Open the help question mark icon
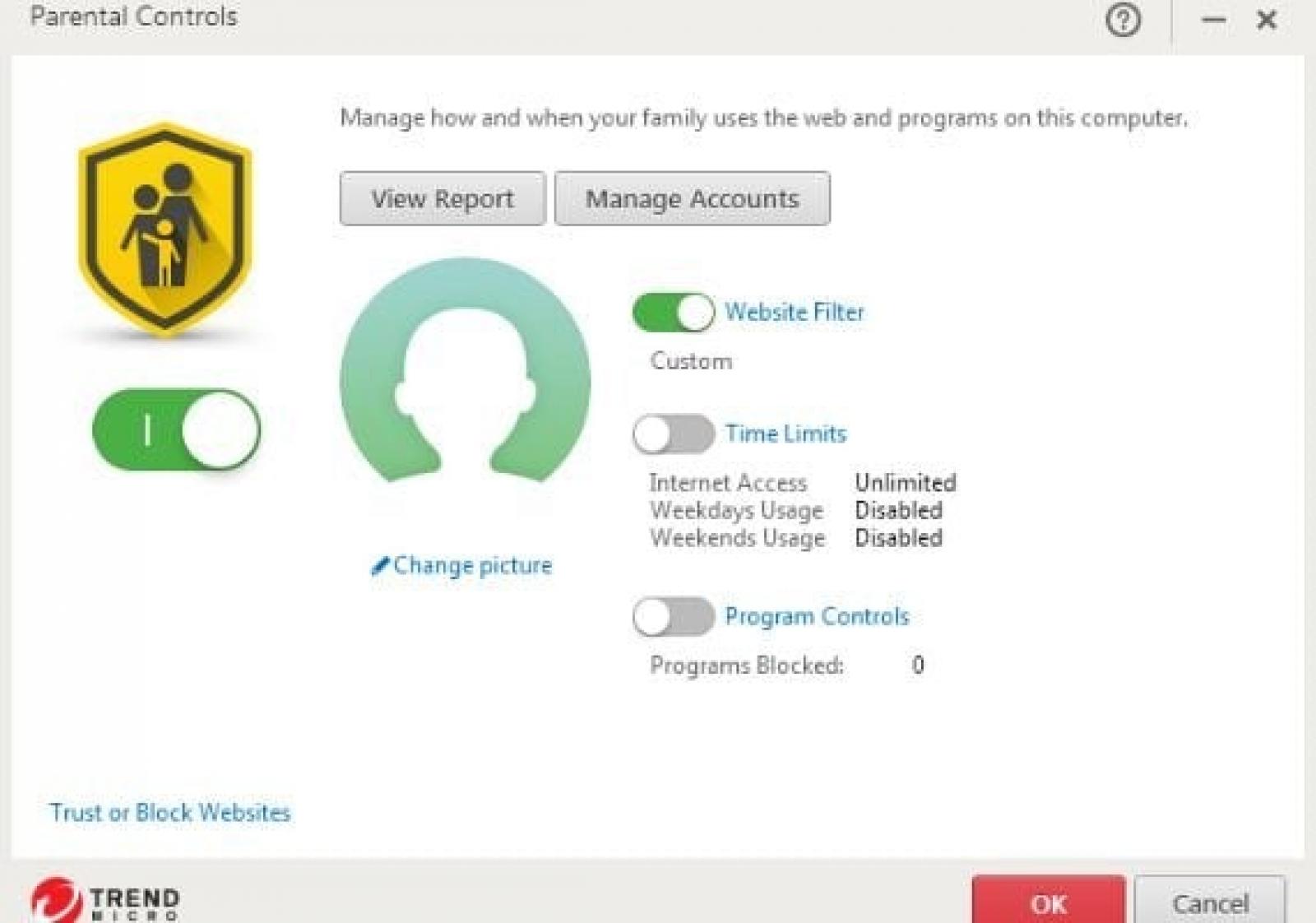This screenshot has width=1316, height=923. [x=1123, y=20]
